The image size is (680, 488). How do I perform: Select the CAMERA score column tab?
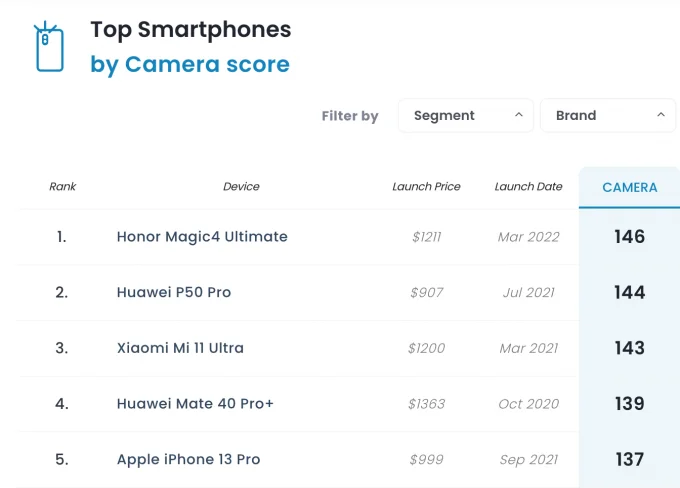coord(629,187)
